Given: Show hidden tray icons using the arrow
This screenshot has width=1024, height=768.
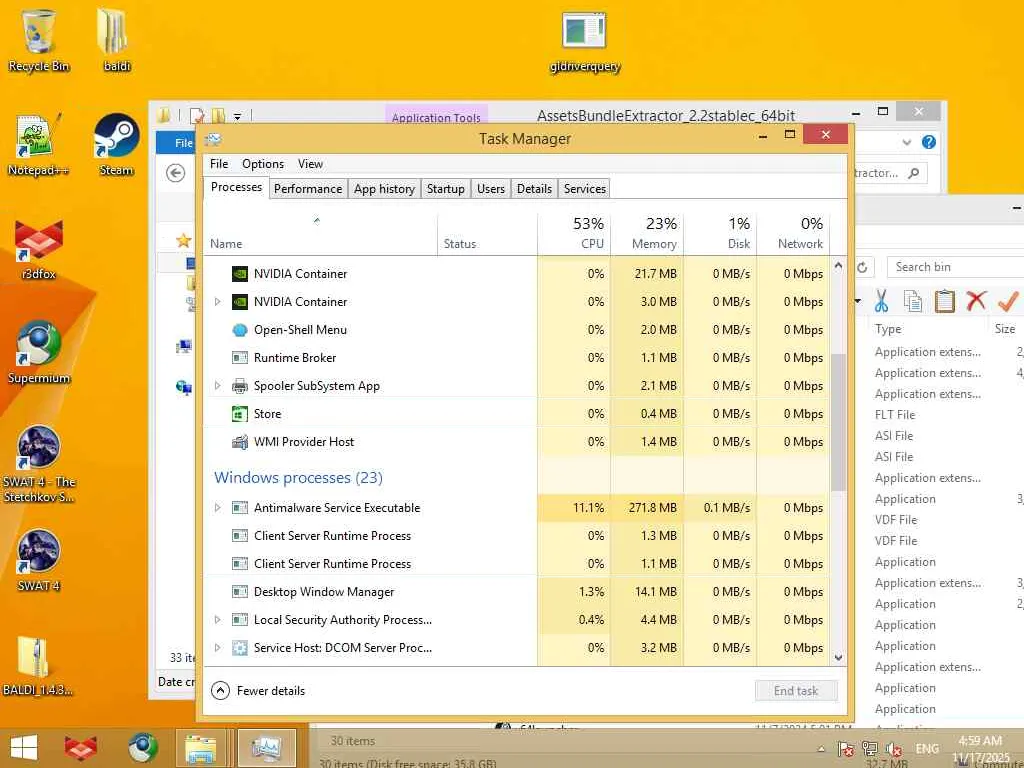Looking at the screenshot, I should pyautogui.click(x=822, y=749).
